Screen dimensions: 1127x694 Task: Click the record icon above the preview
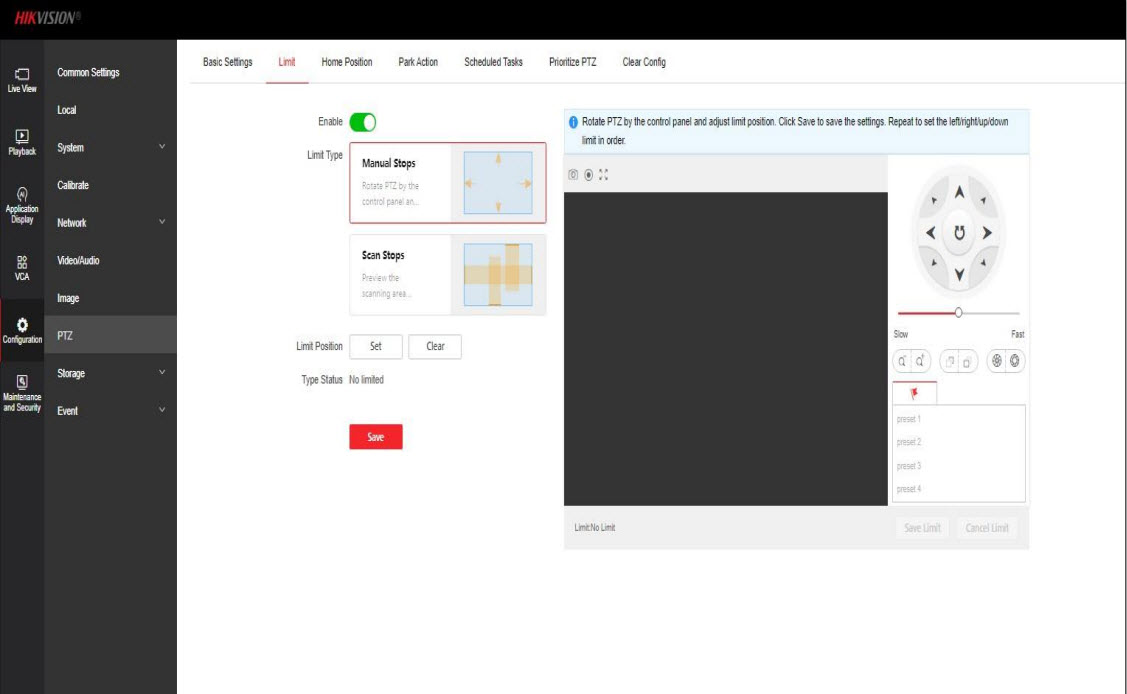click(588, 174)
